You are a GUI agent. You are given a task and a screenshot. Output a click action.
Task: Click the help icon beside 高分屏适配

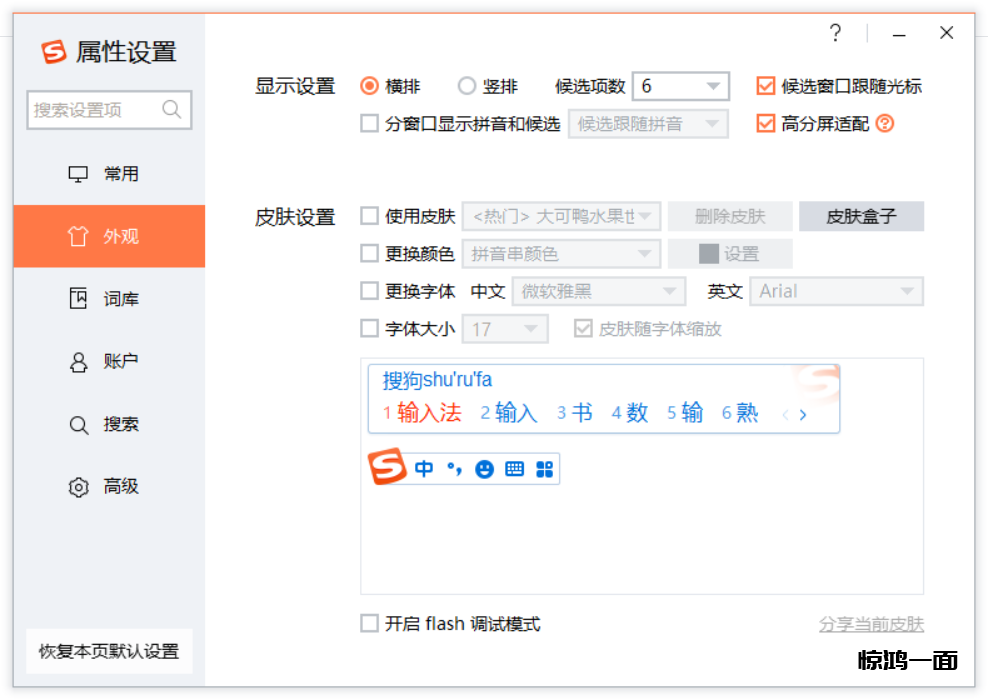884,124
